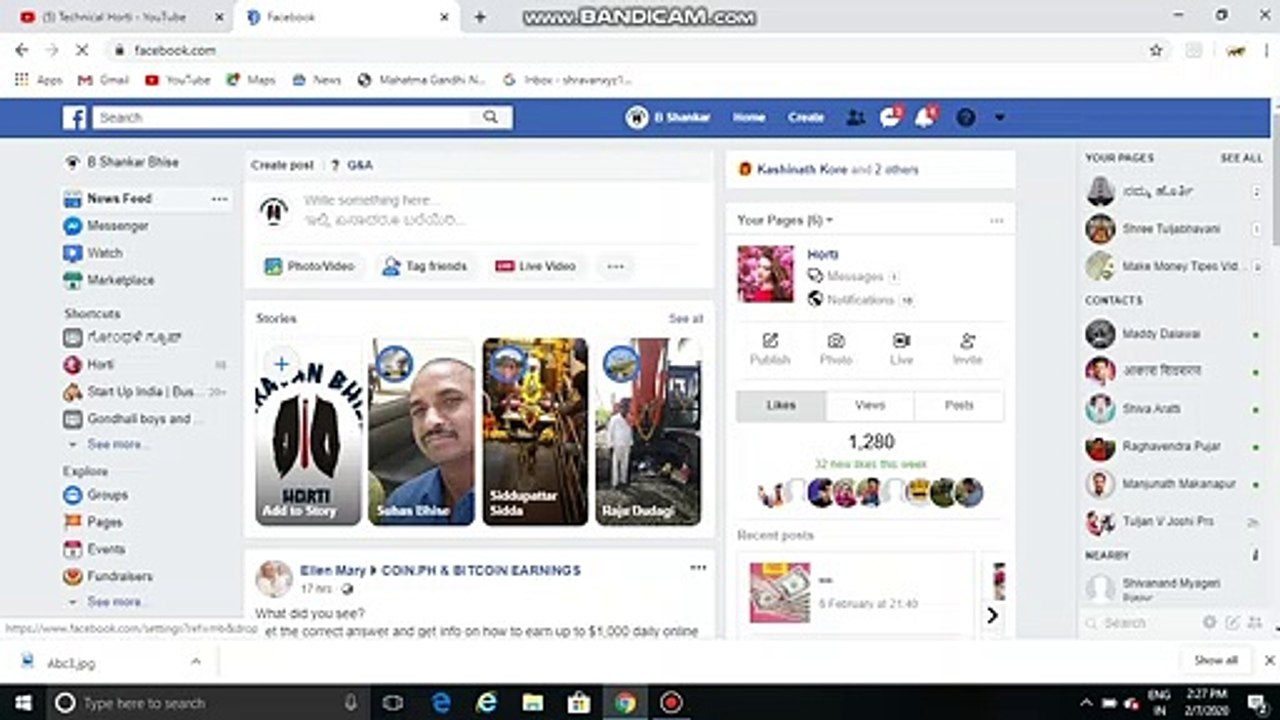Select the Views tab
This screenshot has height=720, width=1280.
point(870,405)
